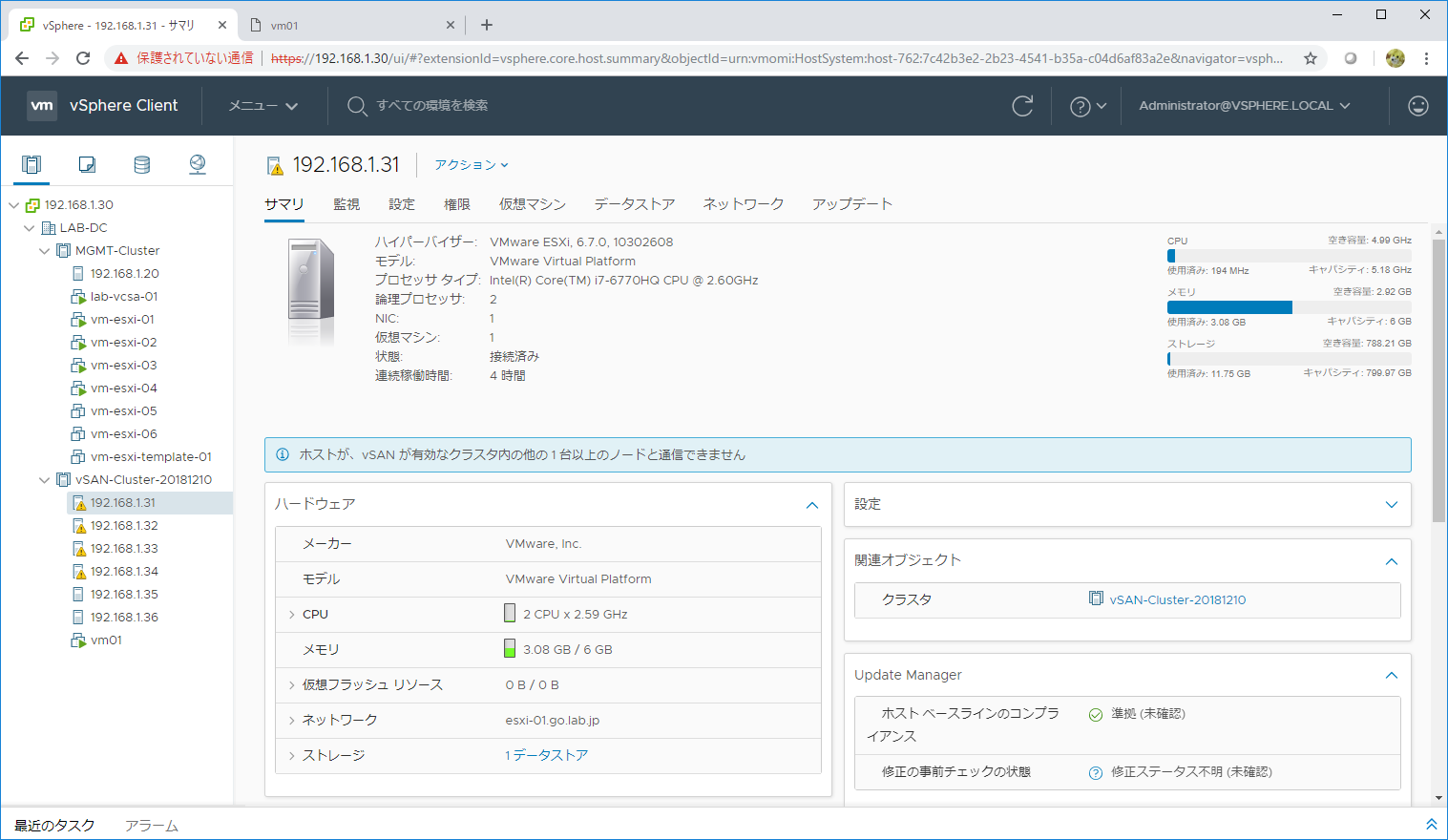Switch to the 仮想マシン tab

(533, 204)
